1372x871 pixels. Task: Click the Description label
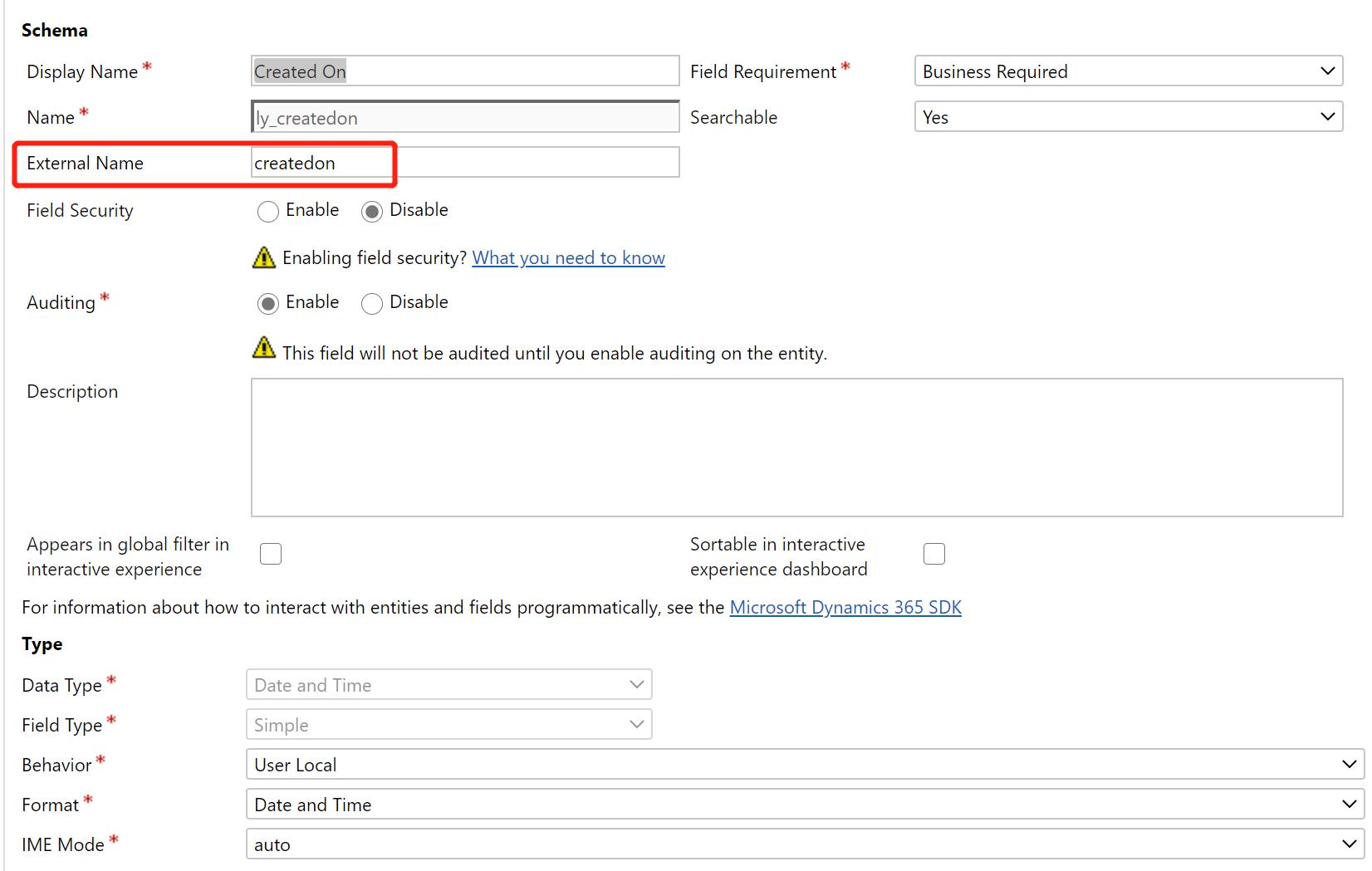click(x=72, y=392)
